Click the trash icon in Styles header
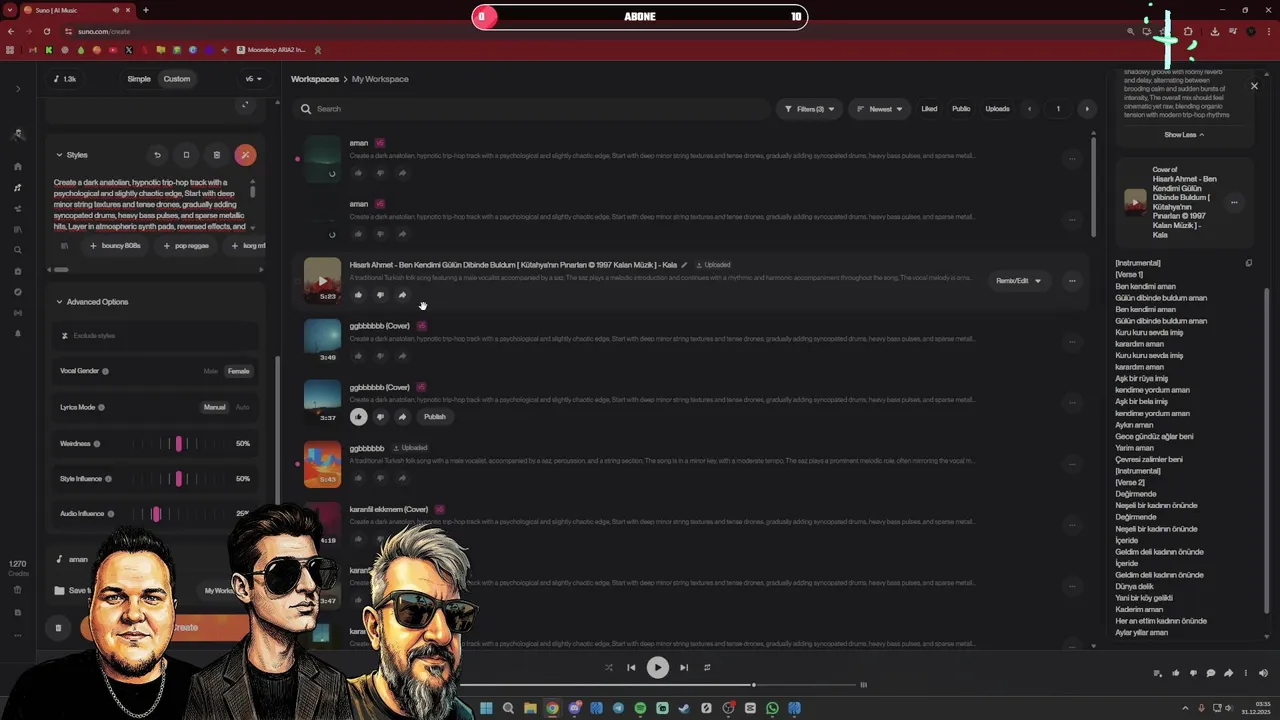This screenshot has height=720, width=1280. 216,155
